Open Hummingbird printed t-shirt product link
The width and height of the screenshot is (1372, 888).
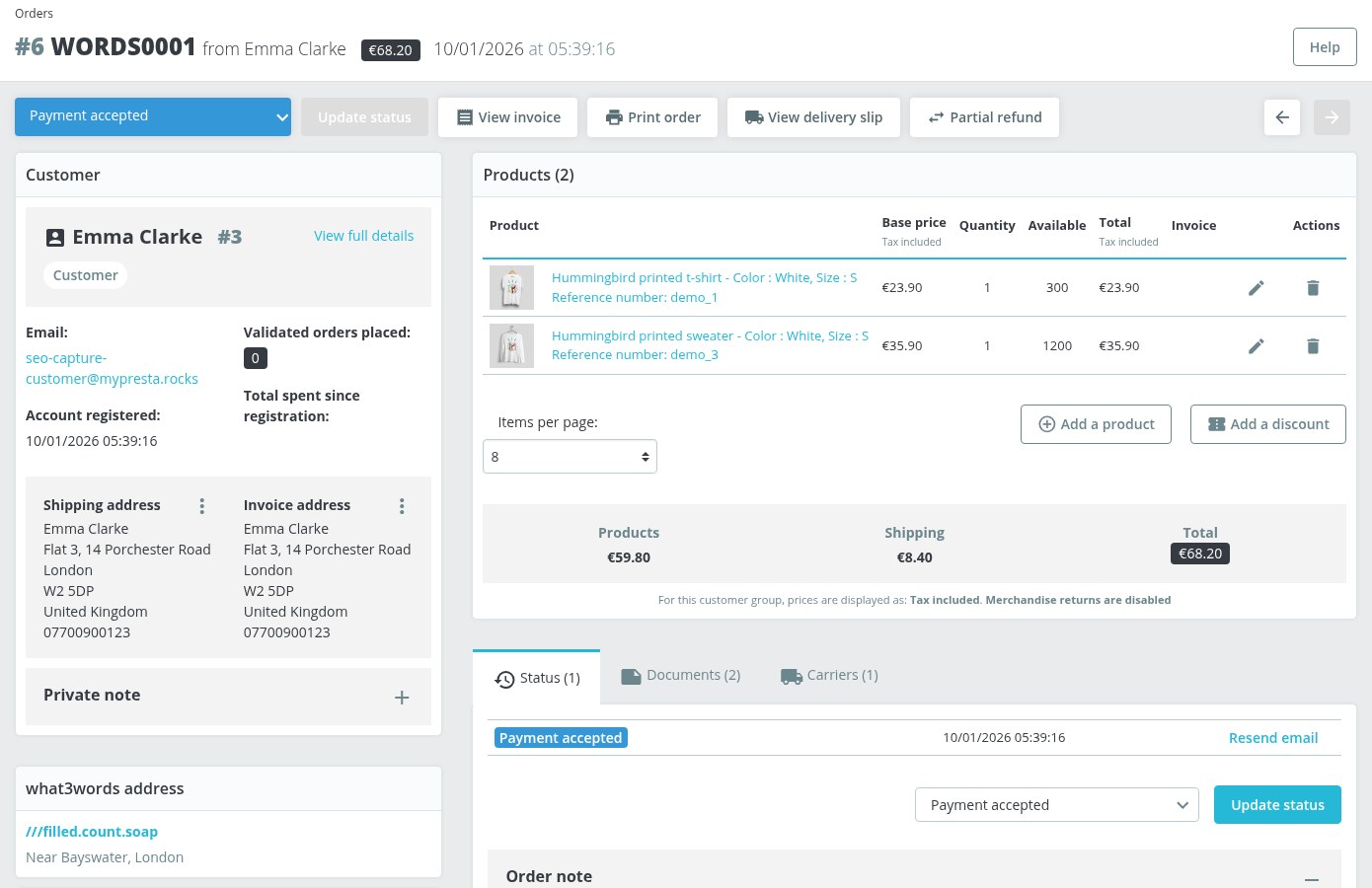tap(704, 287)
